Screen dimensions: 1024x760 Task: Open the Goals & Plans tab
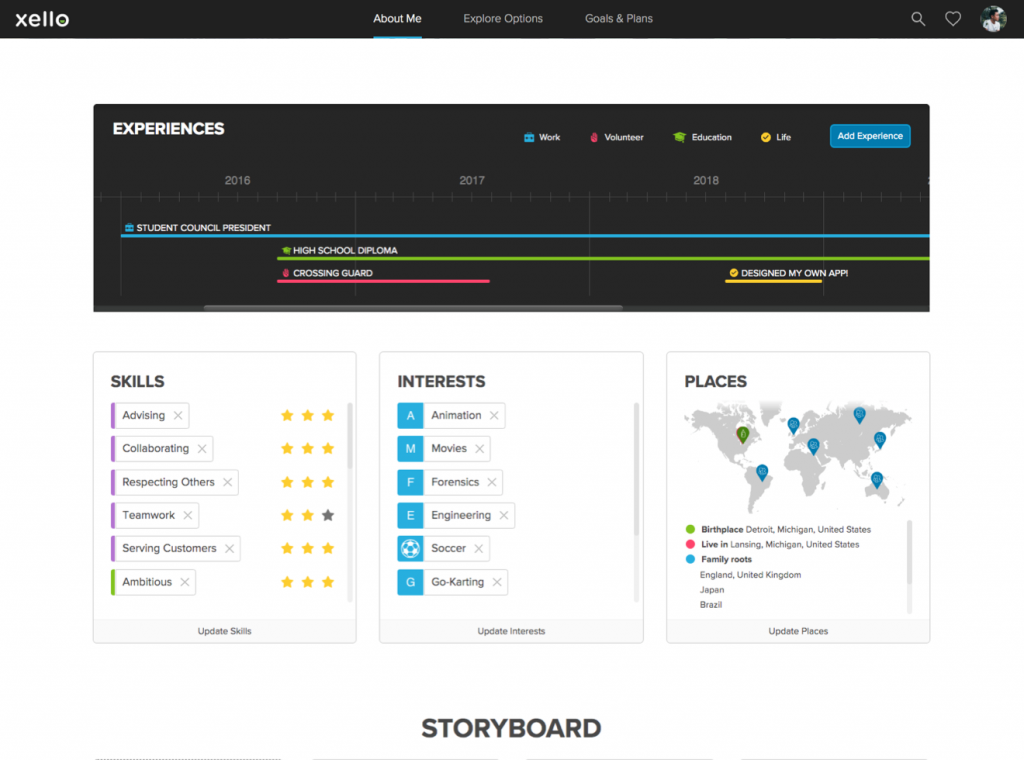click(x=618, y=19)
